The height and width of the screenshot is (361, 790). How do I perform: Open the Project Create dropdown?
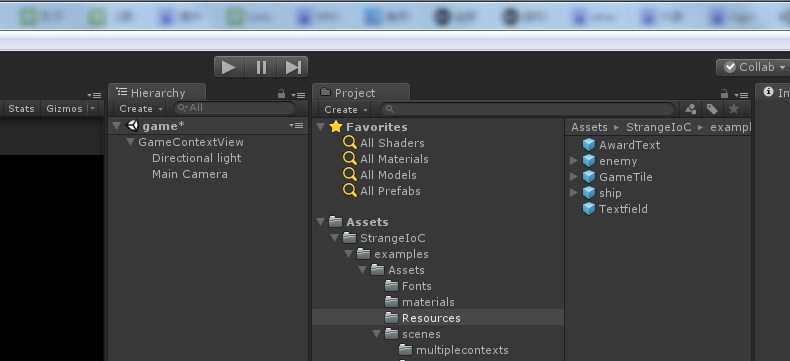(346, 109)
